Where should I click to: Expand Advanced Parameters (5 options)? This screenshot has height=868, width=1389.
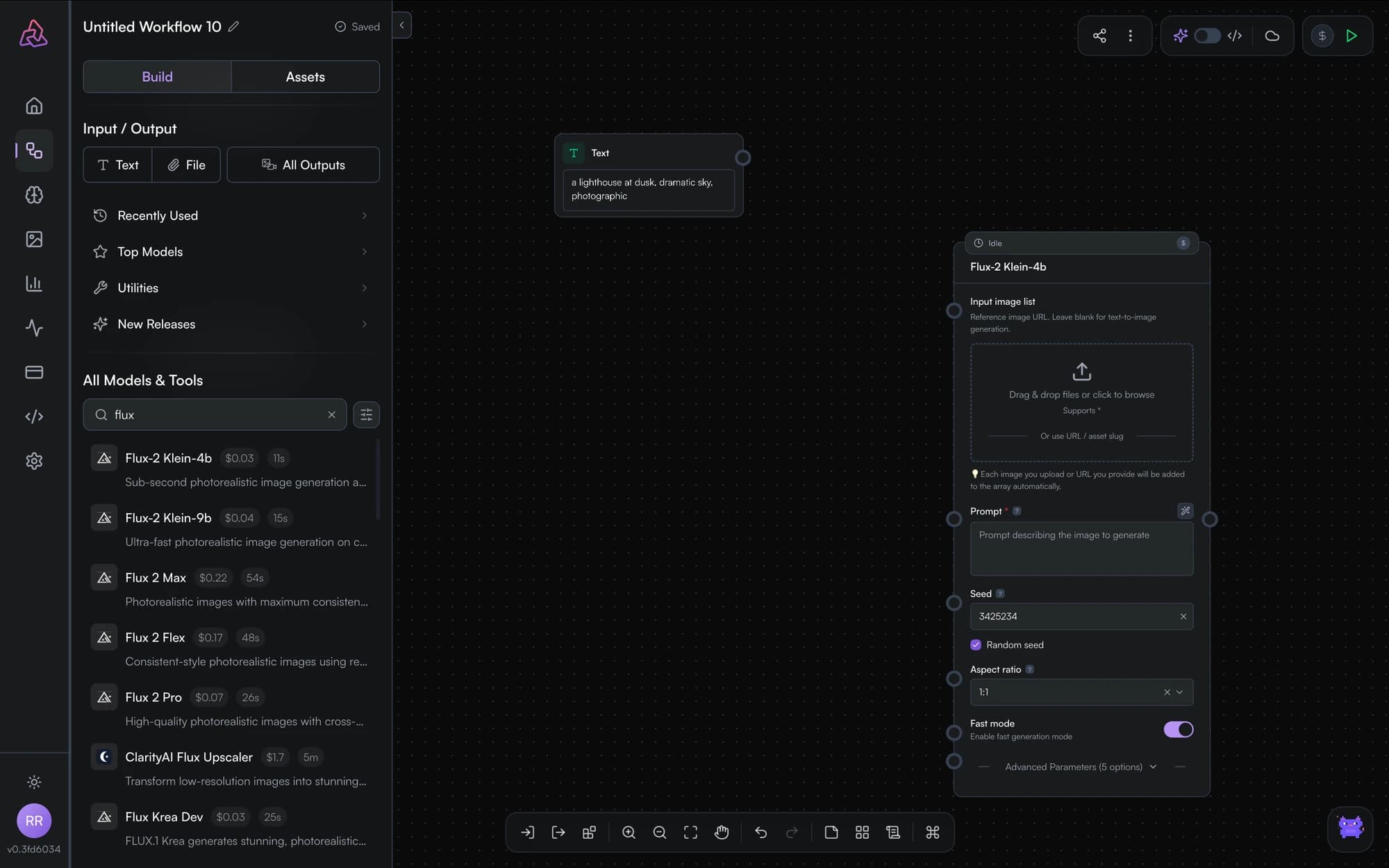tap(1081, 767)
